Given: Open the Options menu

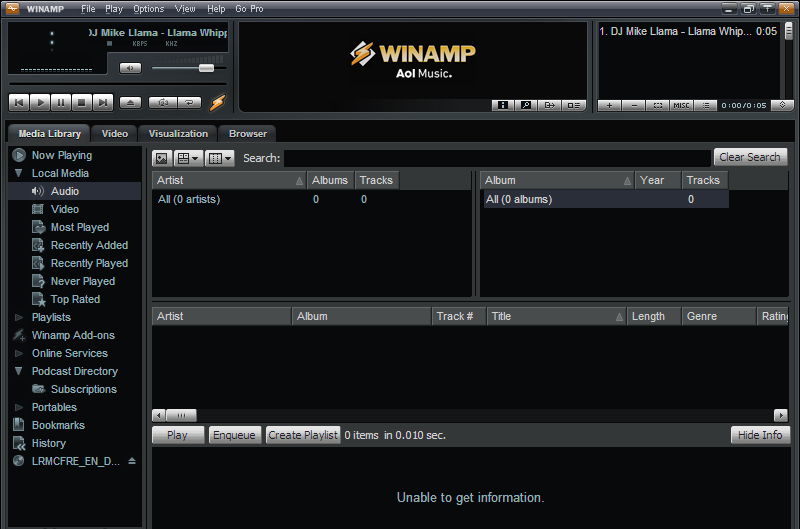Looking at the screenshot, I should pyautogui.click(x=148, y=9).
